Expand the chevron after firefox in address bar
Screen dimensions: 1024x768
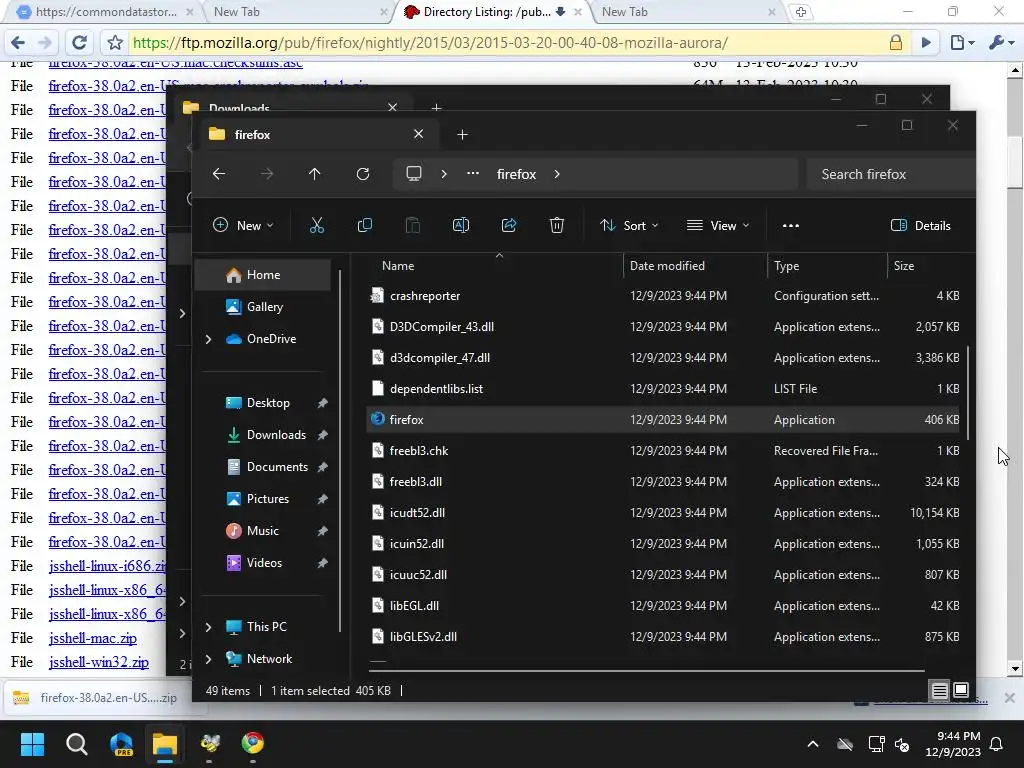pyautogui.click(x=556, y=174)
